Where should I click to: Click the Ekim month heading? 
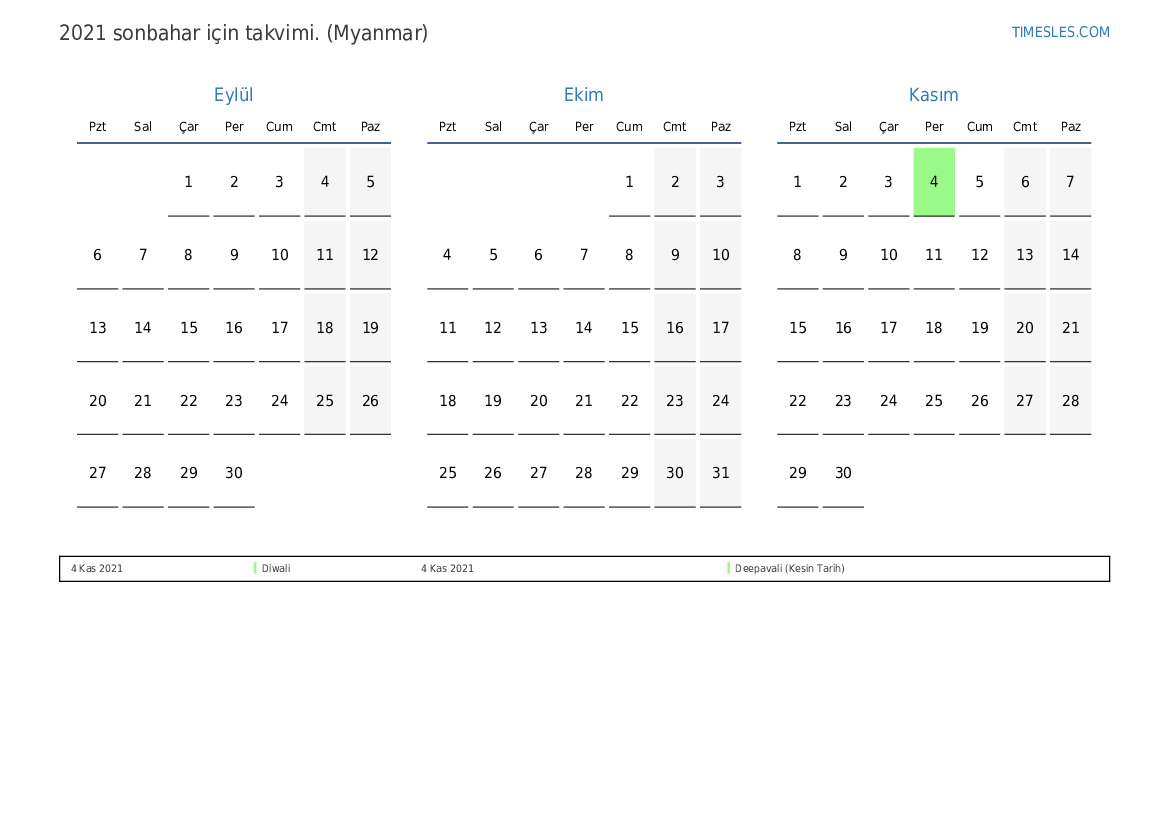pos(583,95)
